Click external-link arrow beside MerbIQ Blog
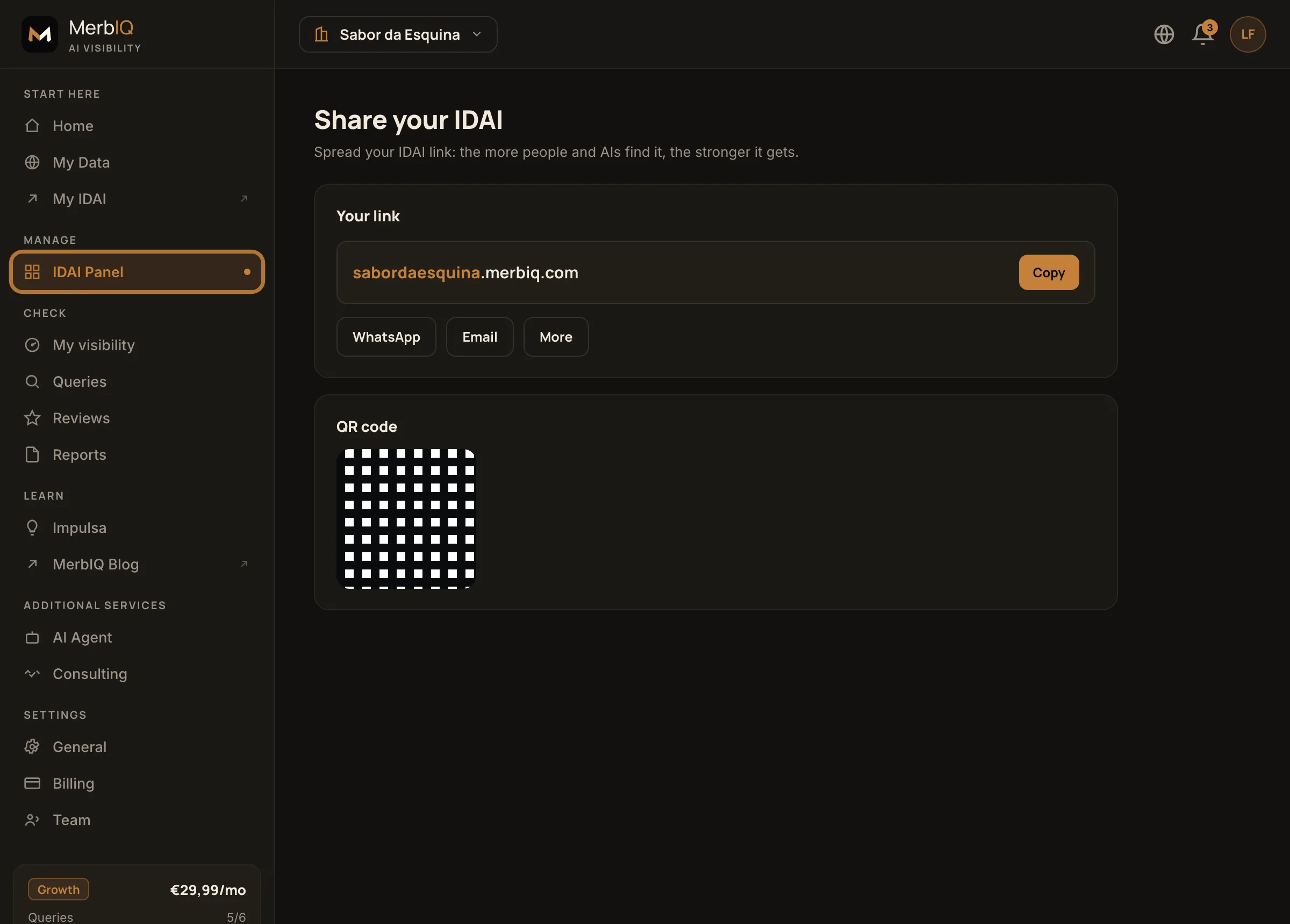 point(244,564)
